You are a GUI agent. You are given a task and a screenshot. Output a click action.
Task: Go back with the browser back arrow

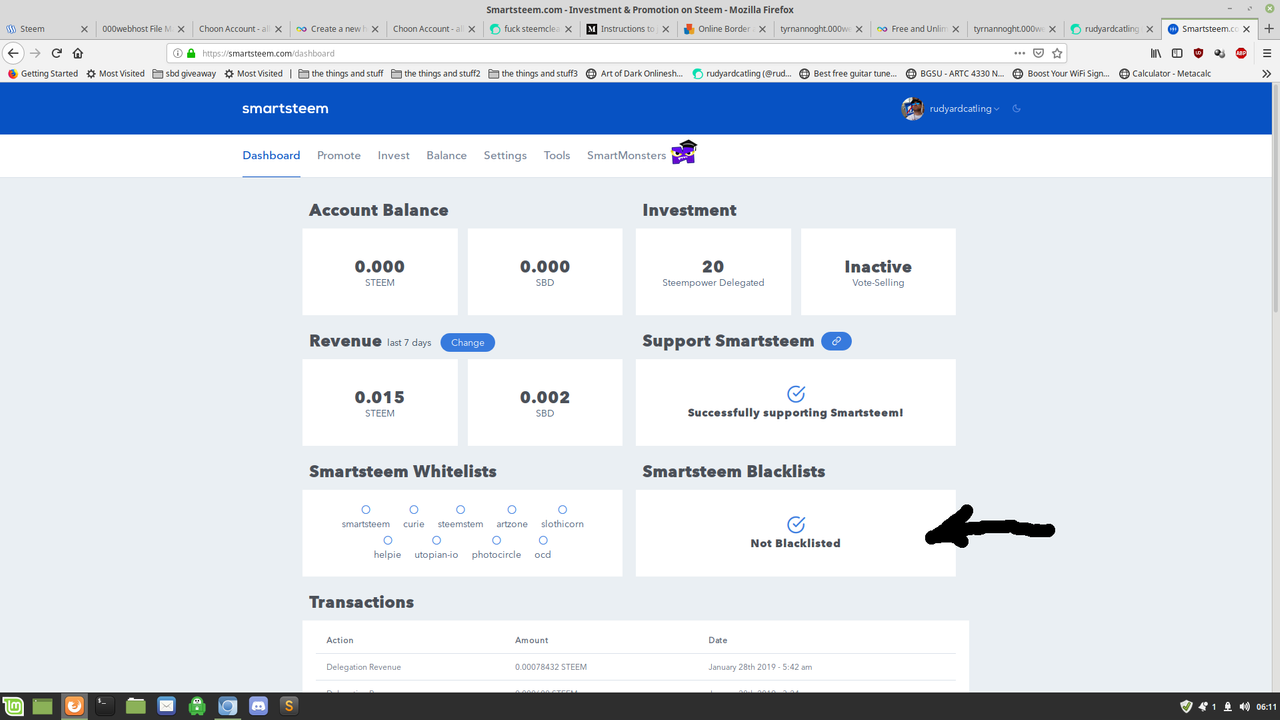point(14,53)
